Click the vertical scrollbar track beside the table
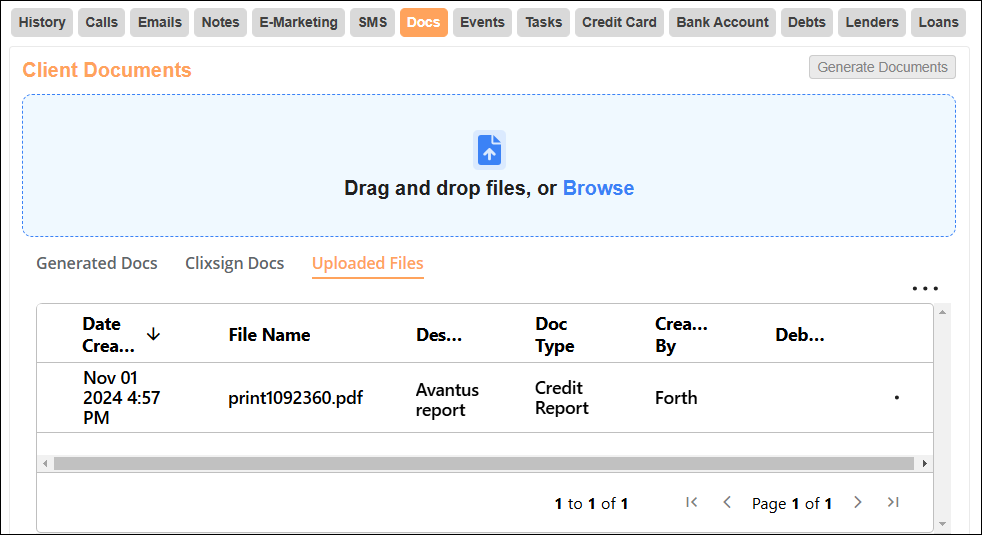Screen dimensions: 982x535 click(x=943, y=418)
